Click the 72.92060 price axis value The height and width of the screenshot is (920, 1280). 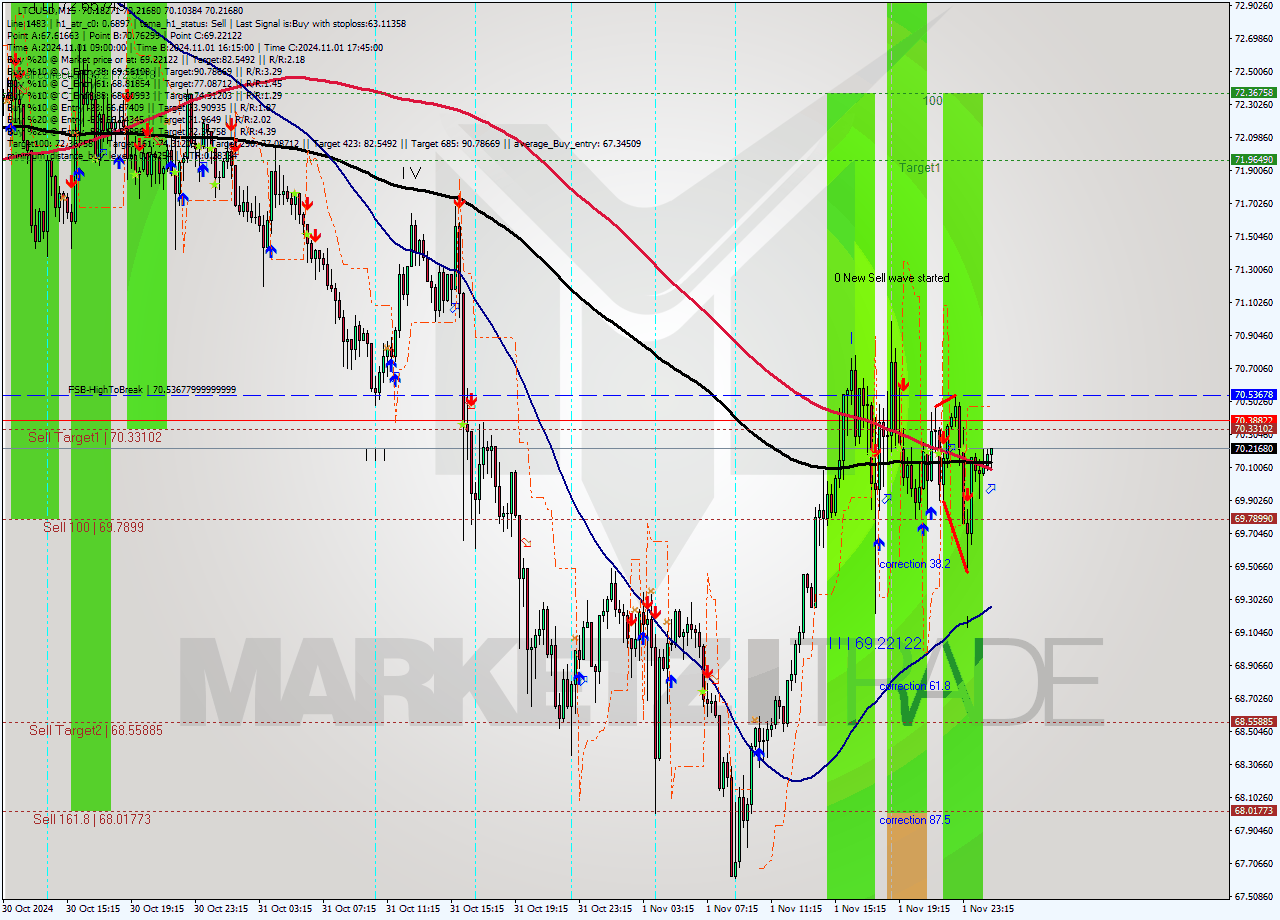pyautogui.click(x=1254, y=5)
